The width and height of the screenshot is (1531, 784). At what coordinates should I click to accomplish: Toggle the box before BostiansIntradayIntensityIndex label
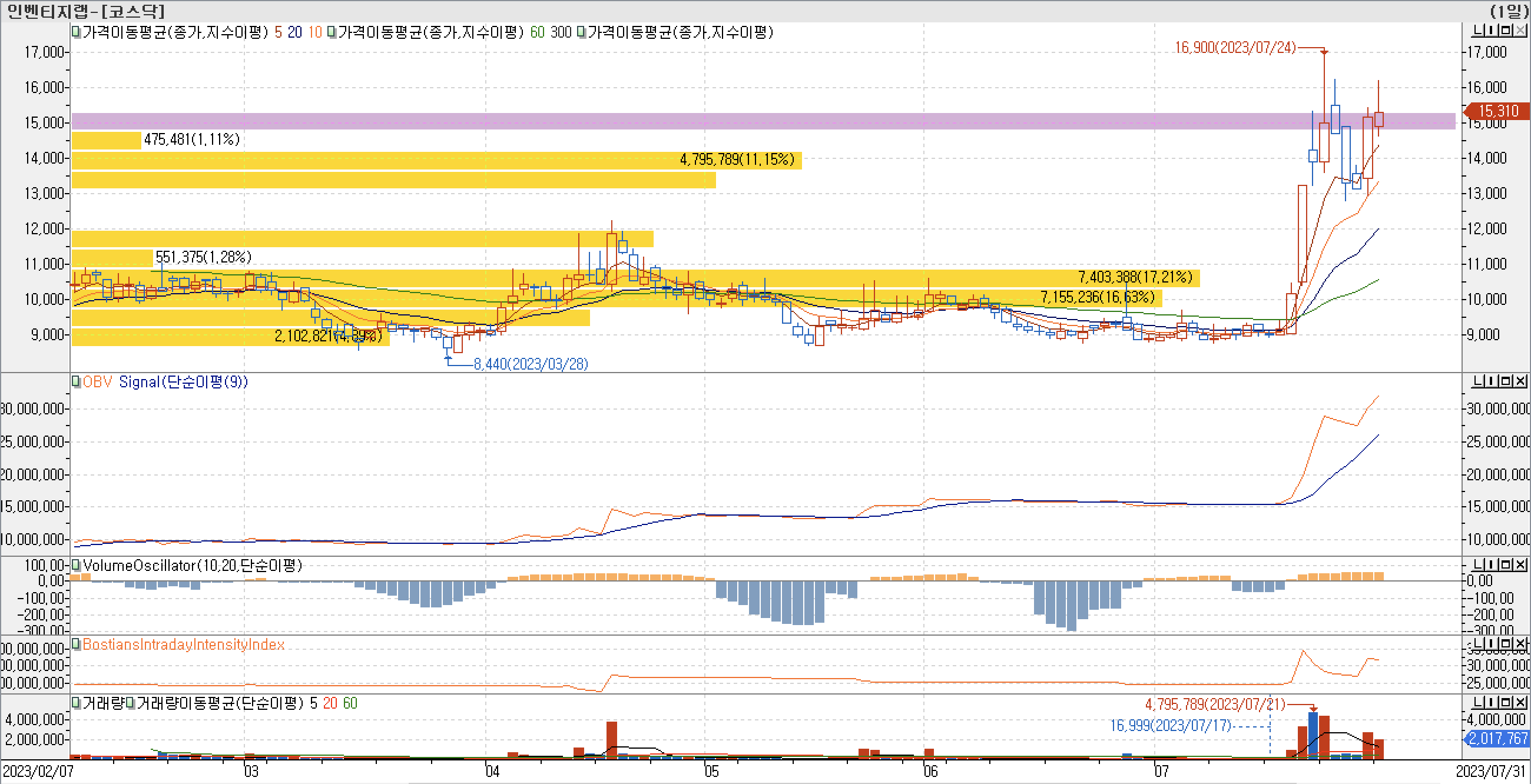[x=76, y=644]
